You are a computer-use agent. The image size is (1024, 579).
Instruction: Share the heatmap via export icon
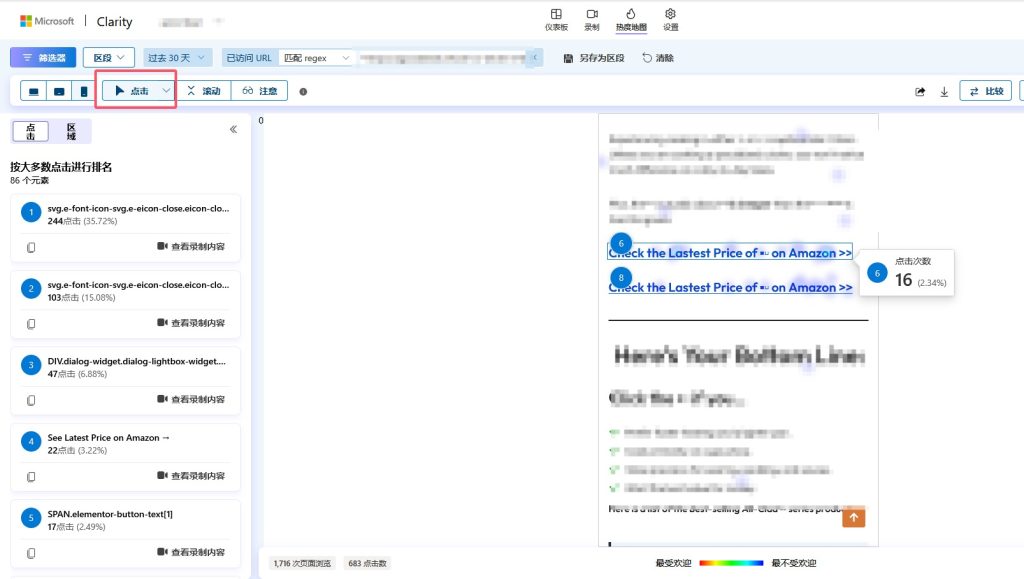[x=919, y=90]
